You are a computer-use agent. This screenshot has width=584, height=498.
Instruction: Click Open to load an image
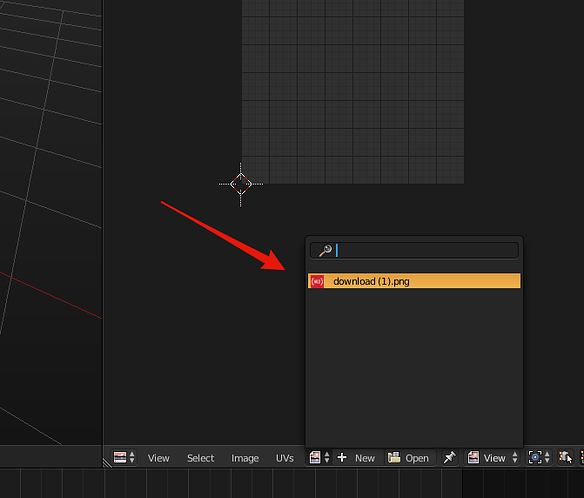coord(409,458)
